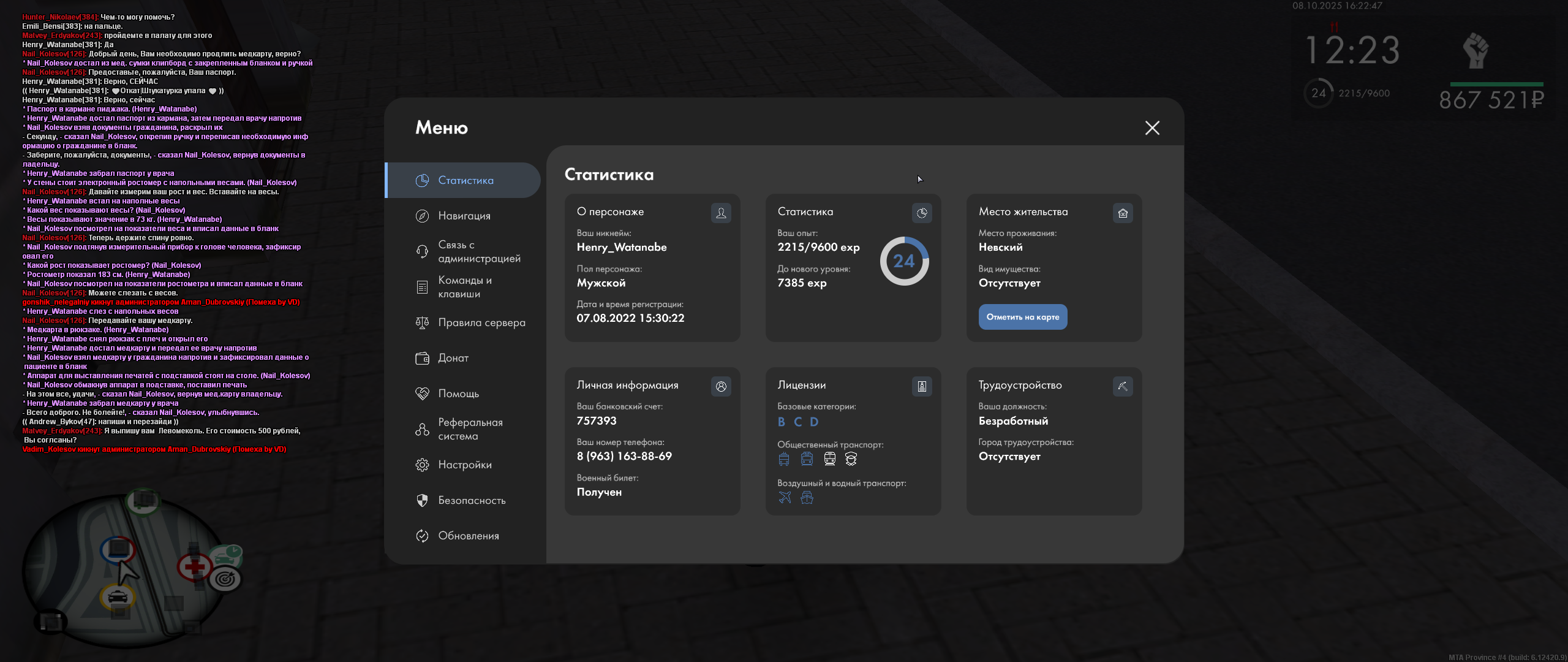Open Связь с администрацией section
The width and height of the screenshot is (1568, 662).
(478, 251)
